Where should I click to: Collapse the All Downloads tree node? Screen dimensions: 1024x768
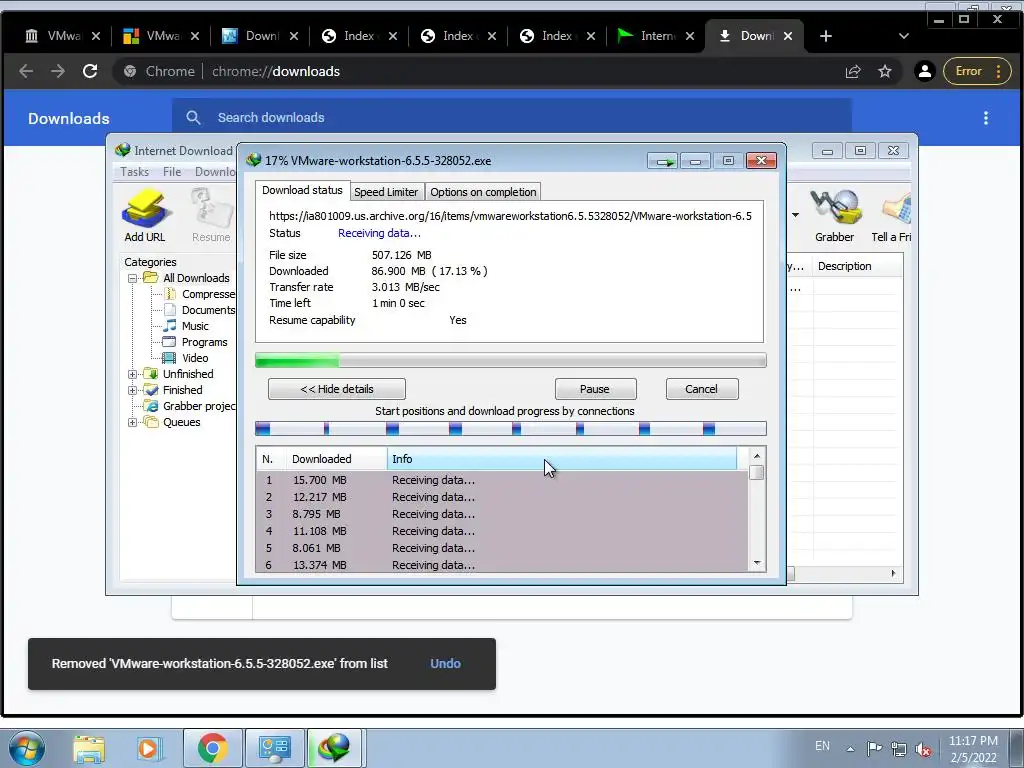coord(133,278)
